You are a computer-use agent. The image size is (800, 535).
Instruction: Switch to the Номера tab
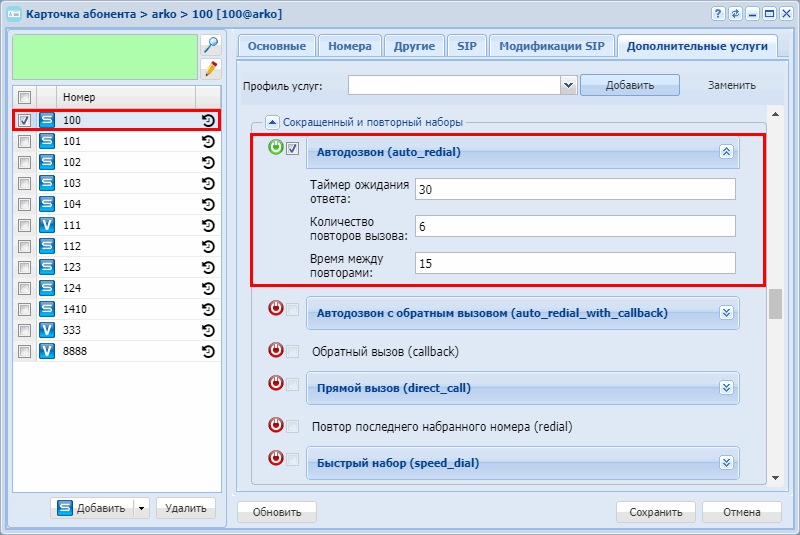pos(350,46)
